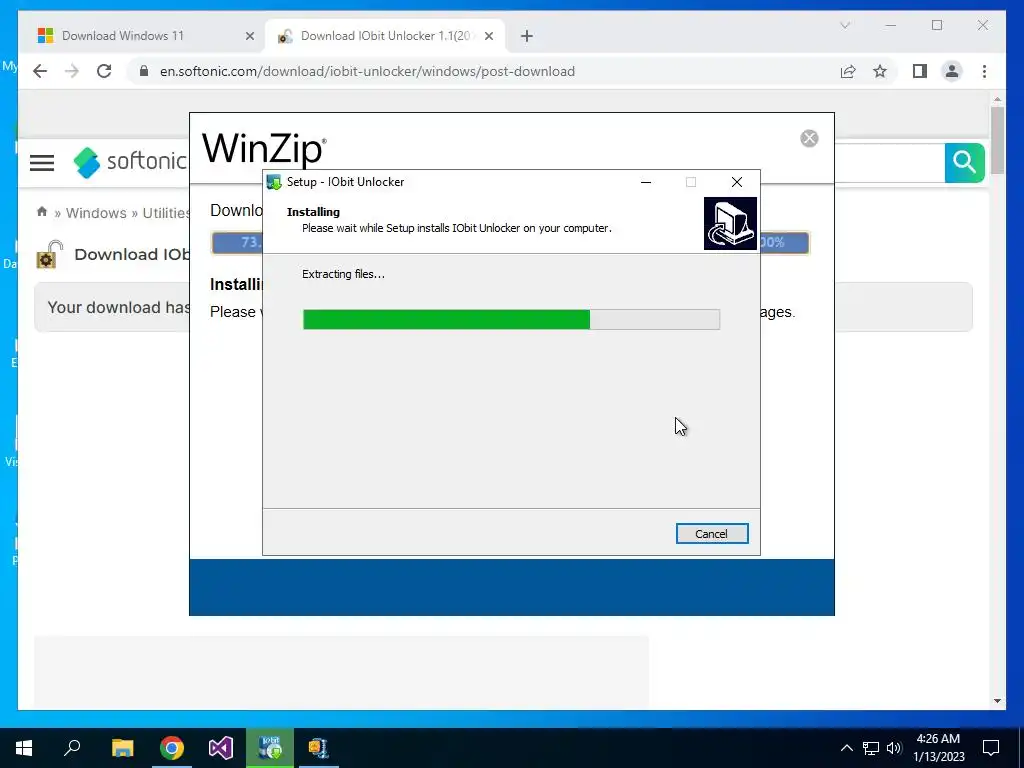Open notification center icon

[x=991, y=748]
